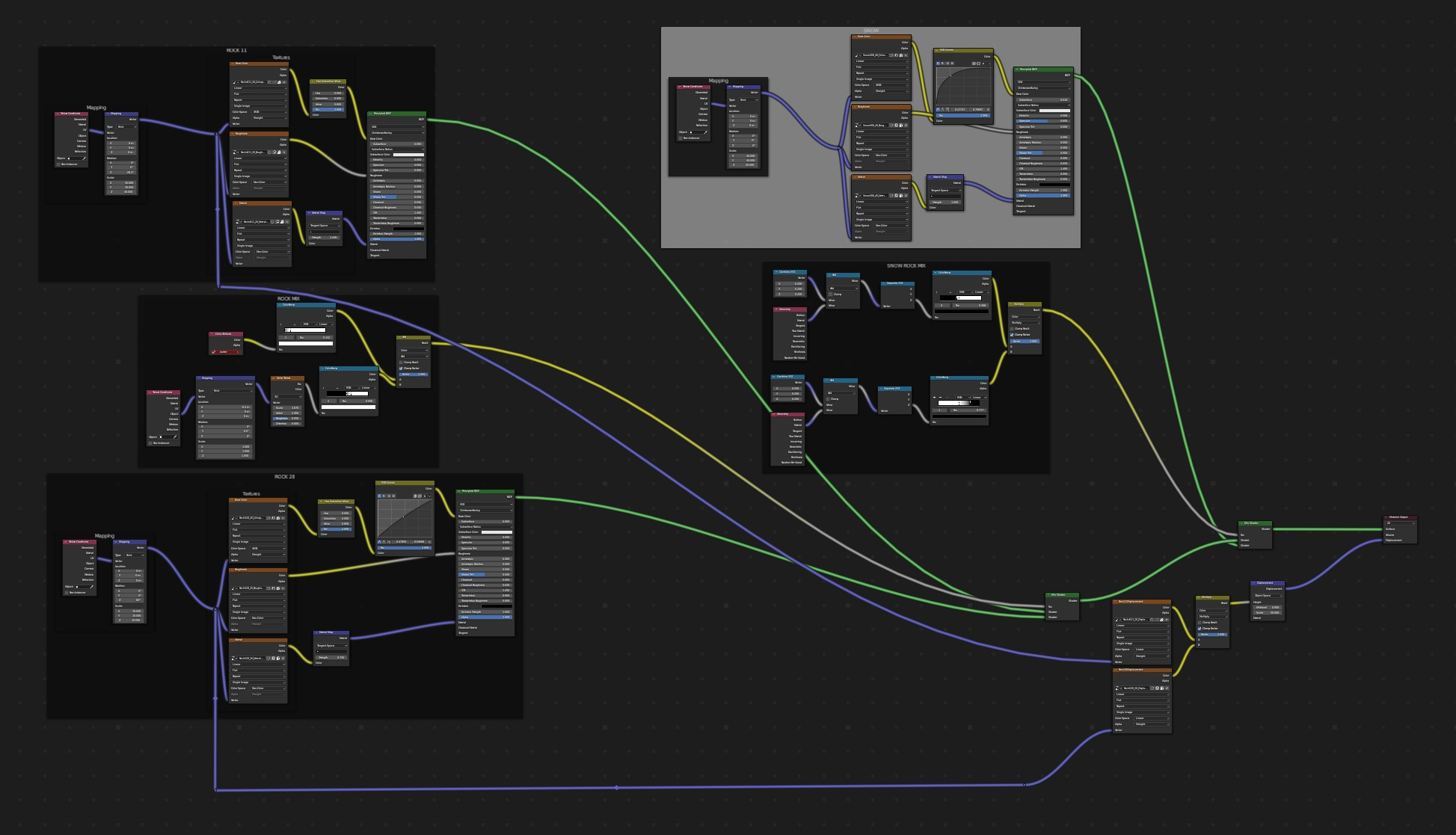Unlink the image in SNOW Normal texture node
The height and width of the screenshot is (835, 1456).
coord(906,196)
